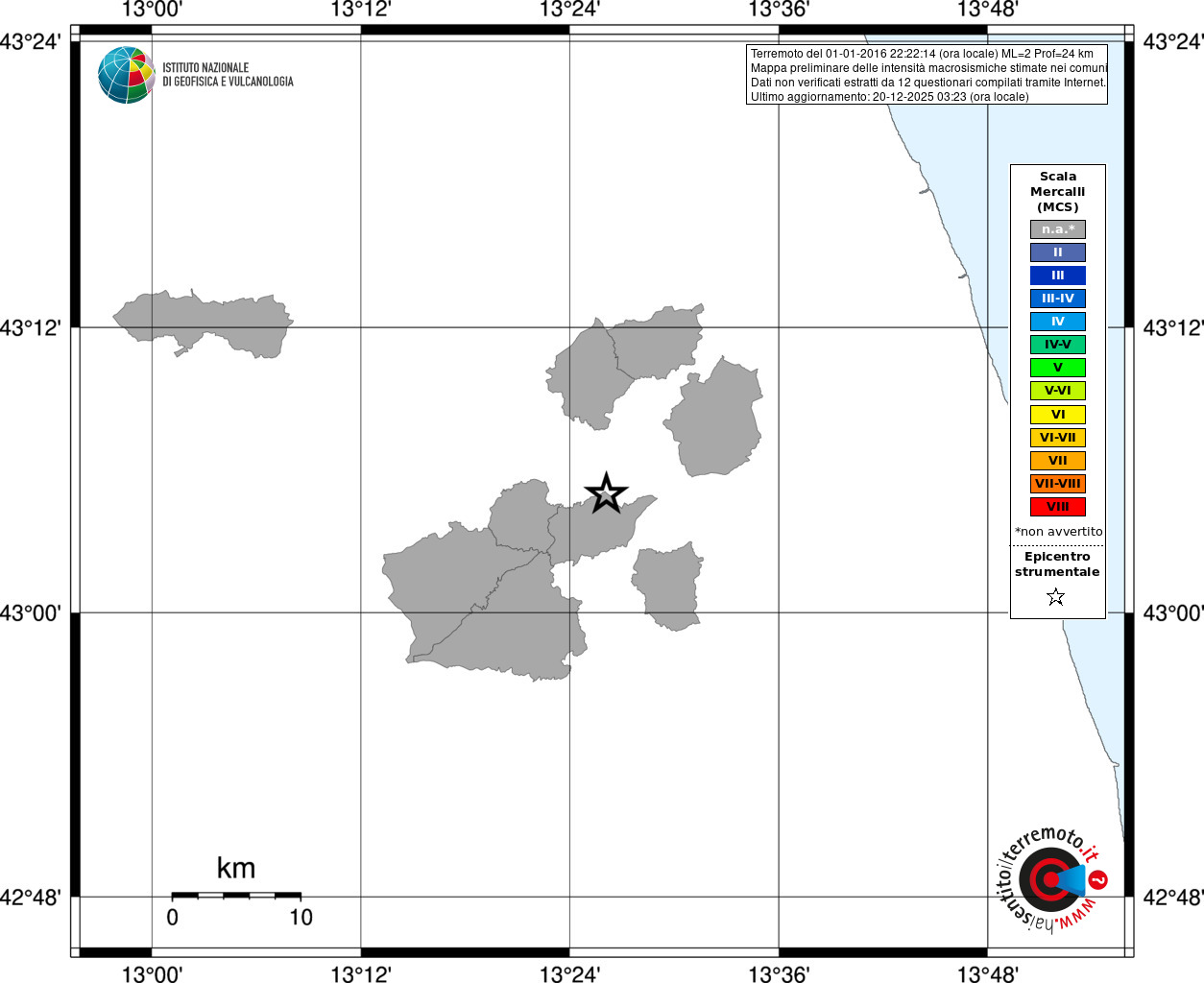Click the 'Dati non verificati estratti' line
This screenshot has width=1204, height=983.
928,83
